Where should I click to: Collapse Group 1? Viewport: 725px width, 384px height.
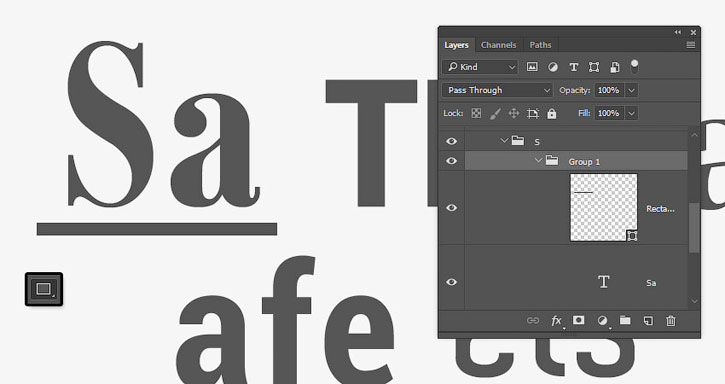coord(538,161)
